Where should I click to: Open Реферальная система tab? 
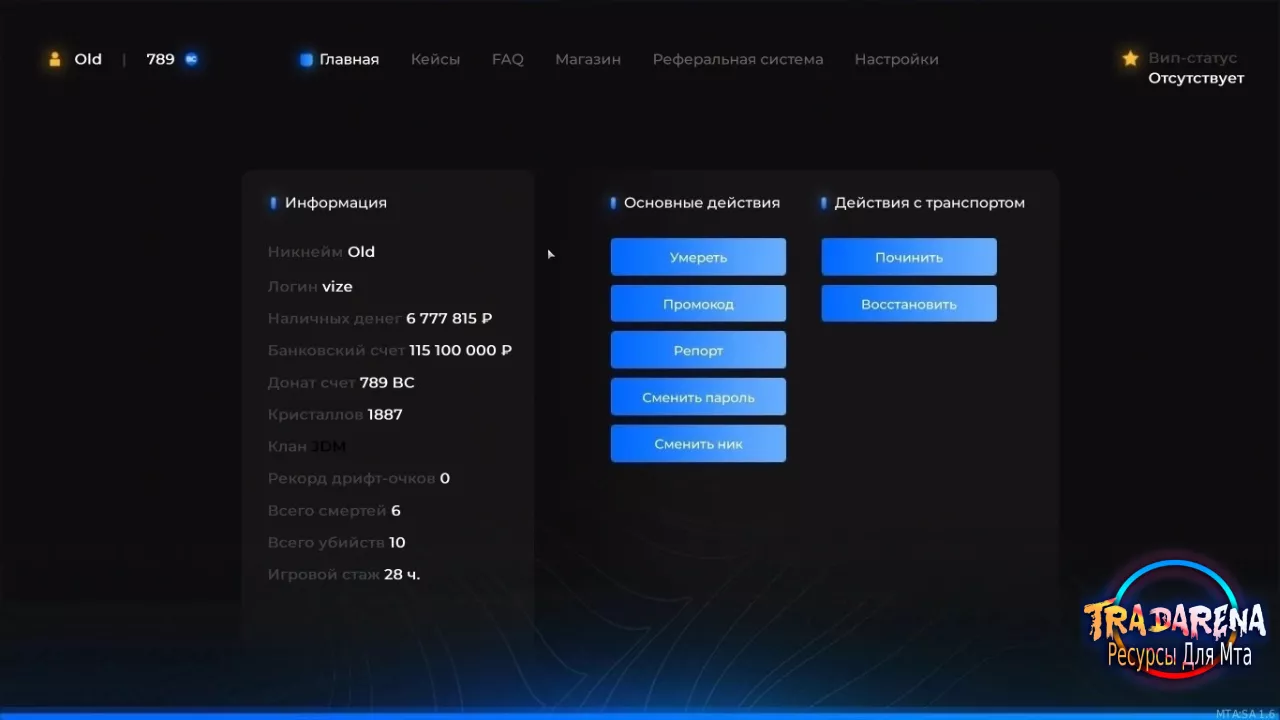tap(738, 59)
